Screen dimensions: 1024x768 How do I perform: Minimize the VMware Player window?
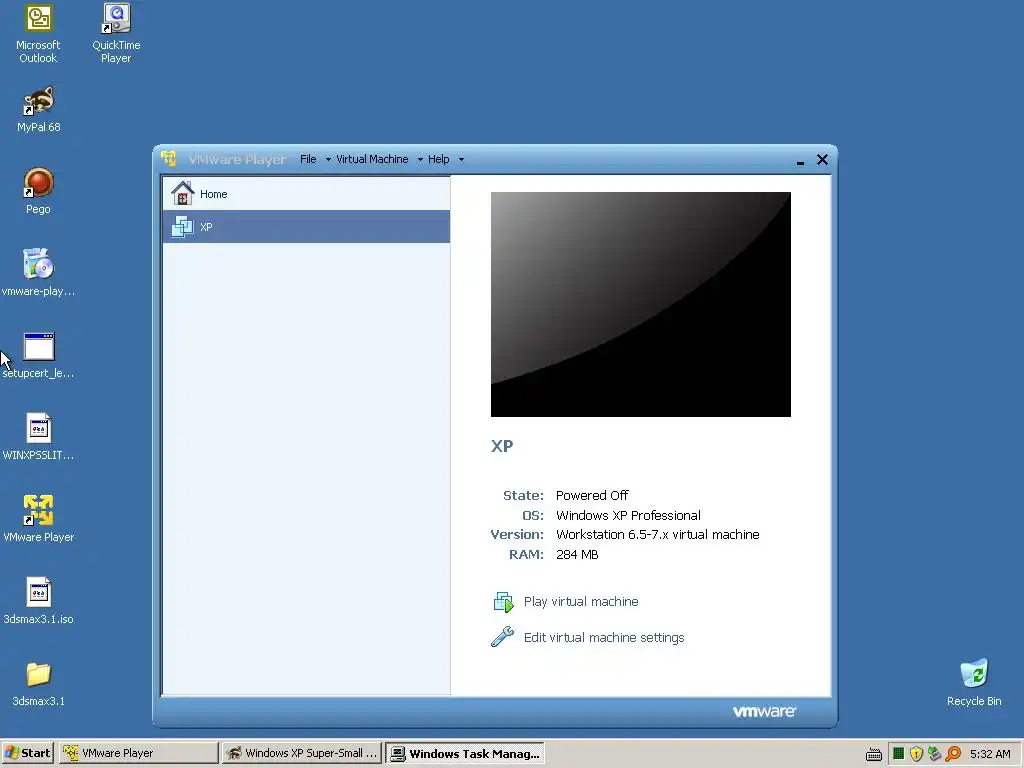(800, 161)
